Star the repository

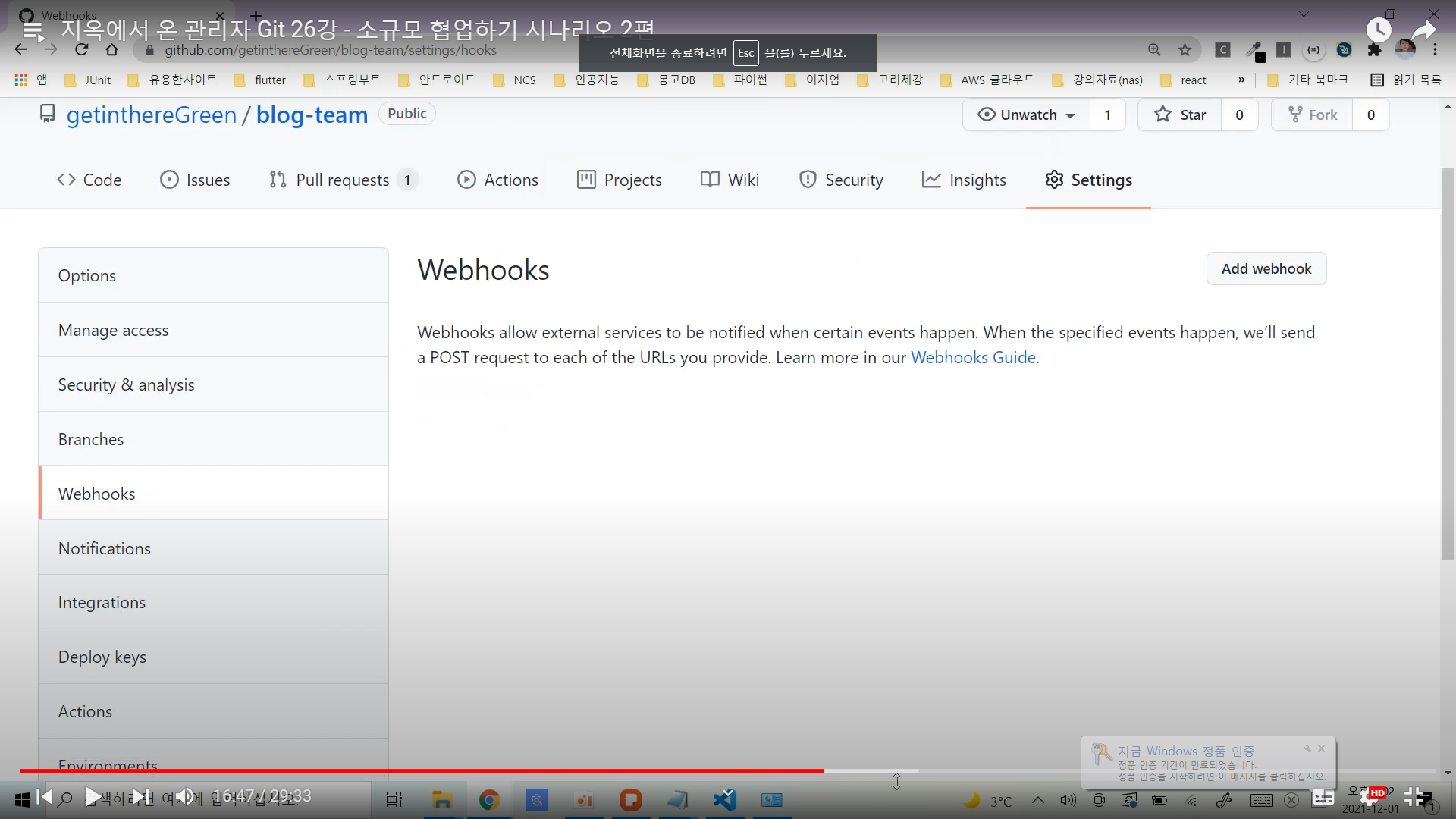tap(1180, 115)
